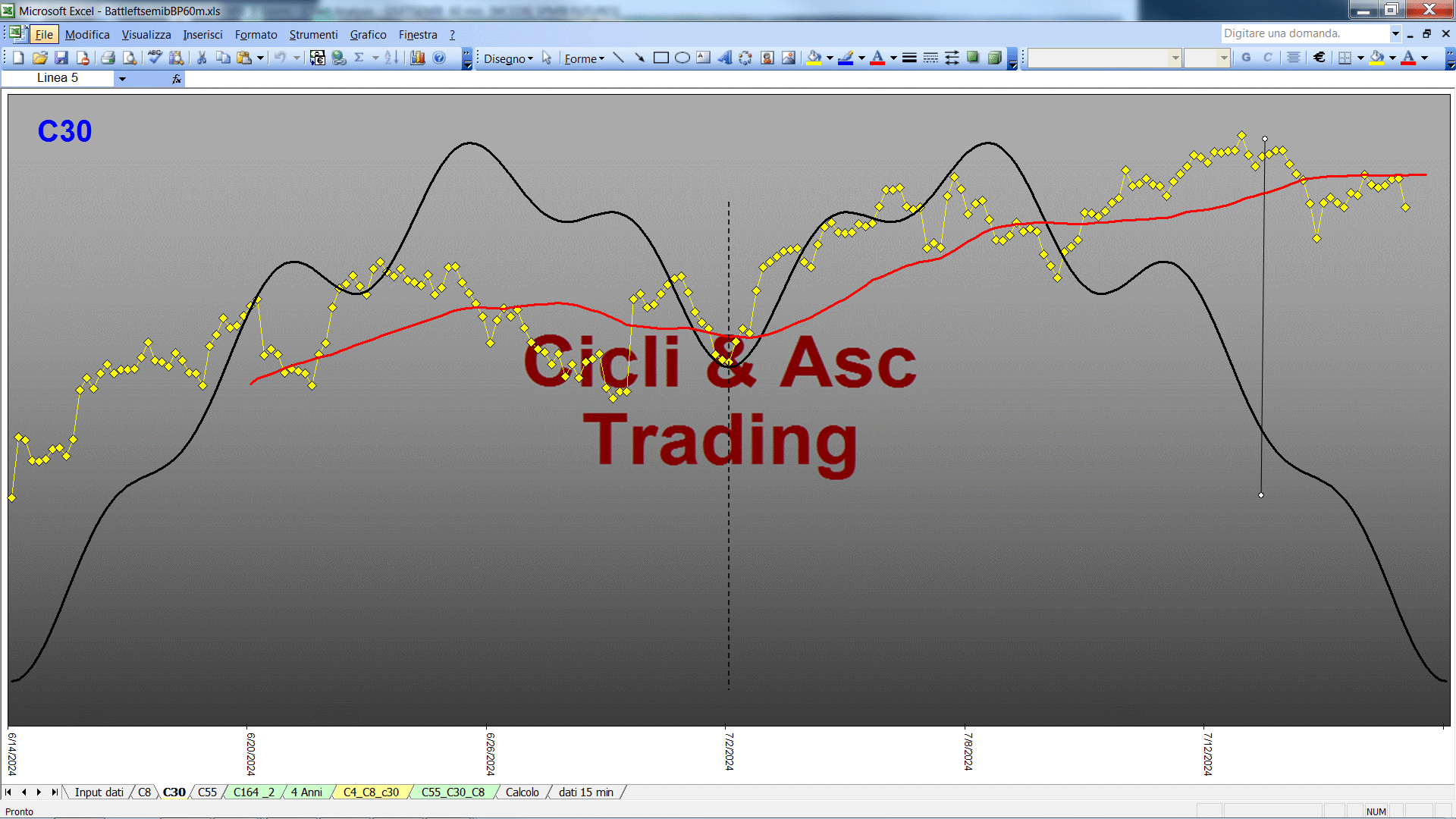
Task: Select the Rectangle drawing tool
Action: coord(661,58)
